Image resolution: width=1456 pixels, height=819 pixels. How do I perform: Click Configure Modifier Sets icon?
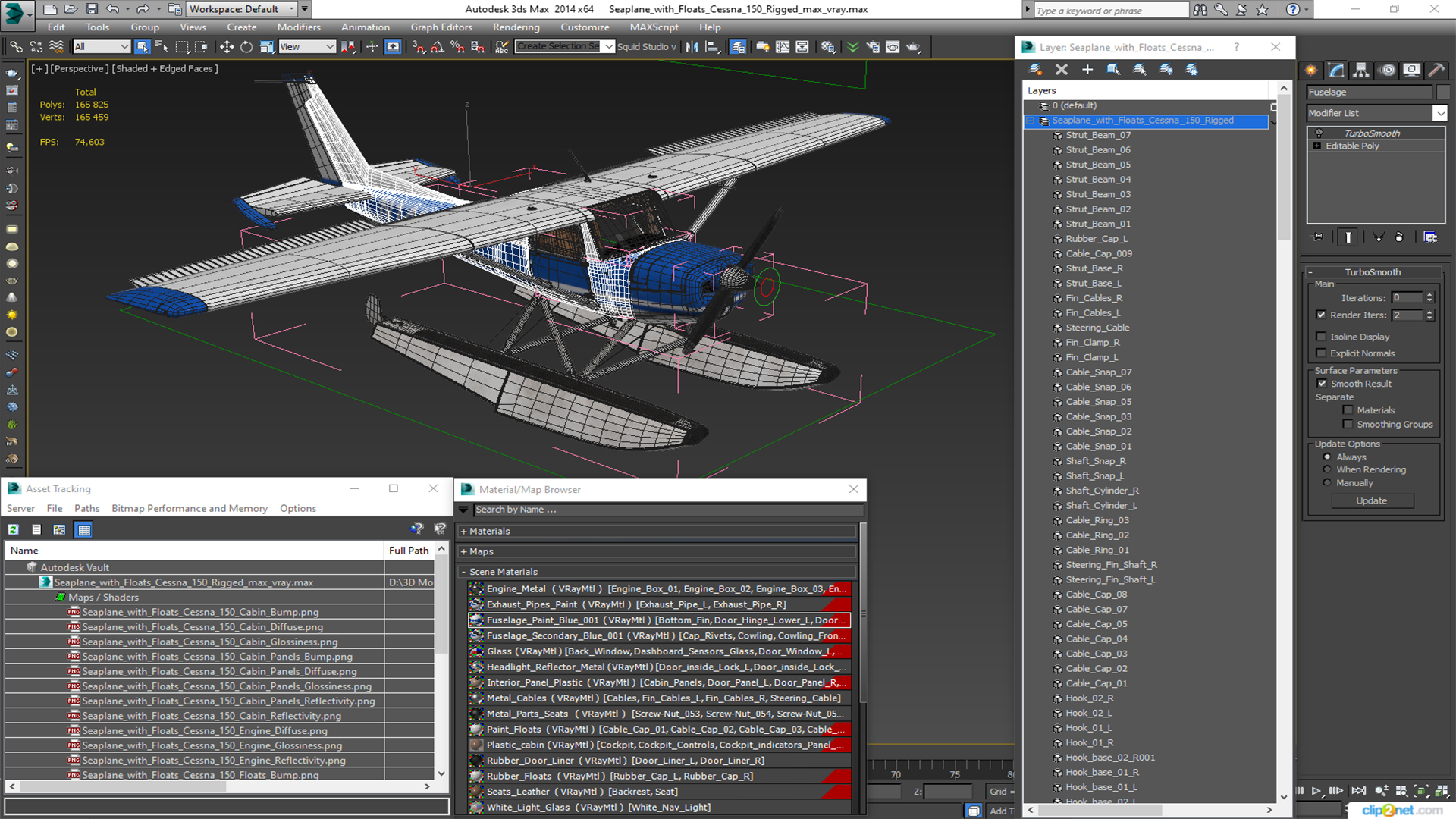click(x=1430, y=237)
